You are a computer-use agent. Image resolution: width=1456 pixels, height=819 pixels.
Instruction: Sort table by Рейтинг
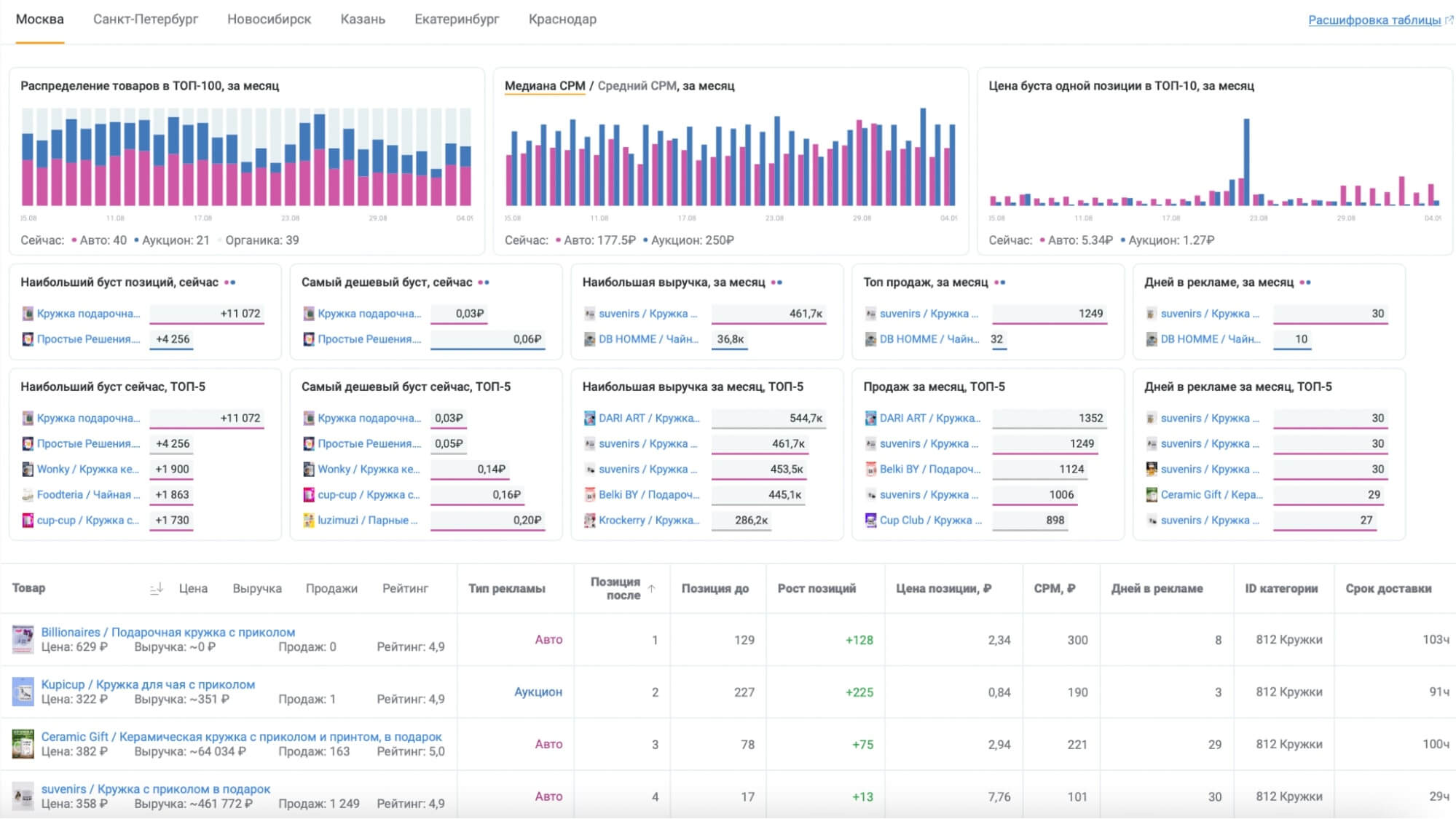[x=405, y=588]
